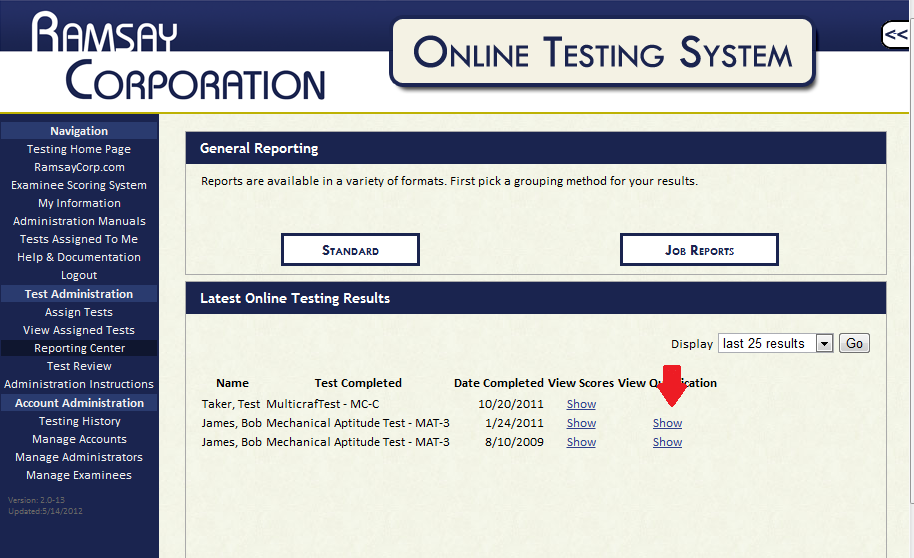Click the Ramsay Corporation logo
Image resolution: width=914 pixels, height=558 pixels.
[178, 57]
